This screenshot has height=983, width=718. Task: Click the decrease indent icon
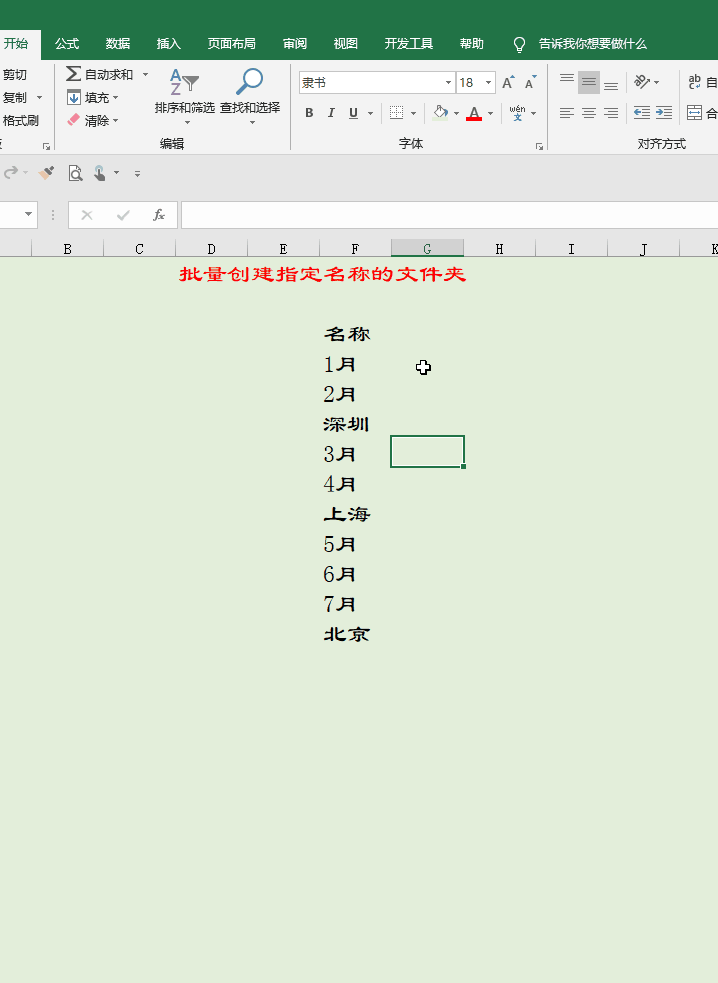pyautogui.click(x=641, y=113)
